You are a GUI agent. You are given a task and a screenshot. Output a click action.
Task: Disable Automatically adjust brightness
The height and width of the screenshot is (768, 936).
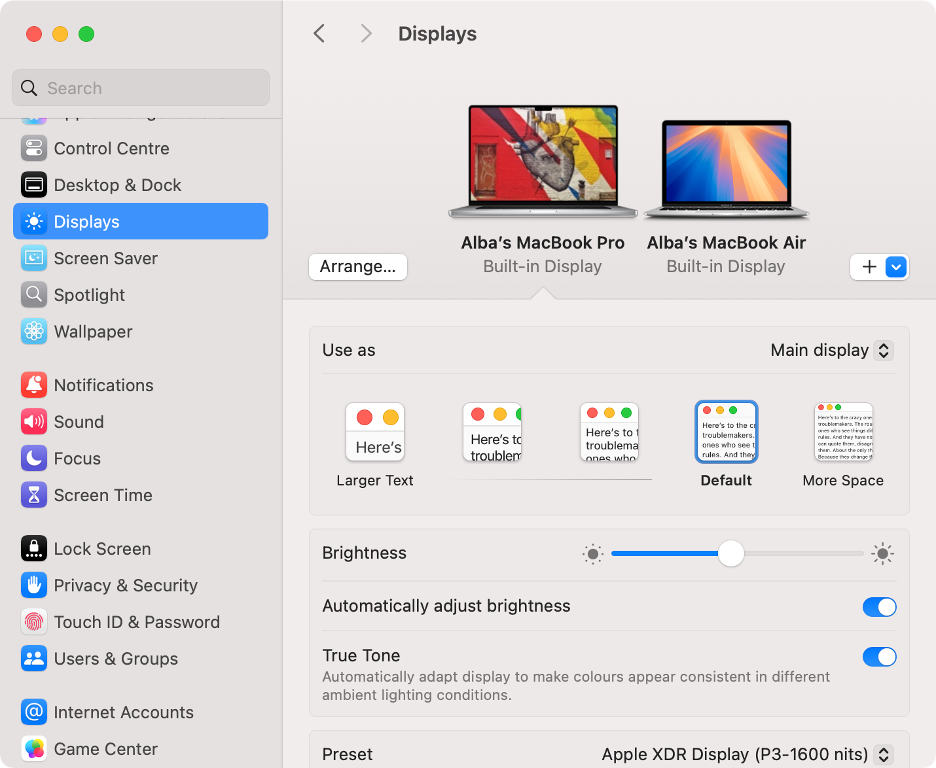point(879,607)
